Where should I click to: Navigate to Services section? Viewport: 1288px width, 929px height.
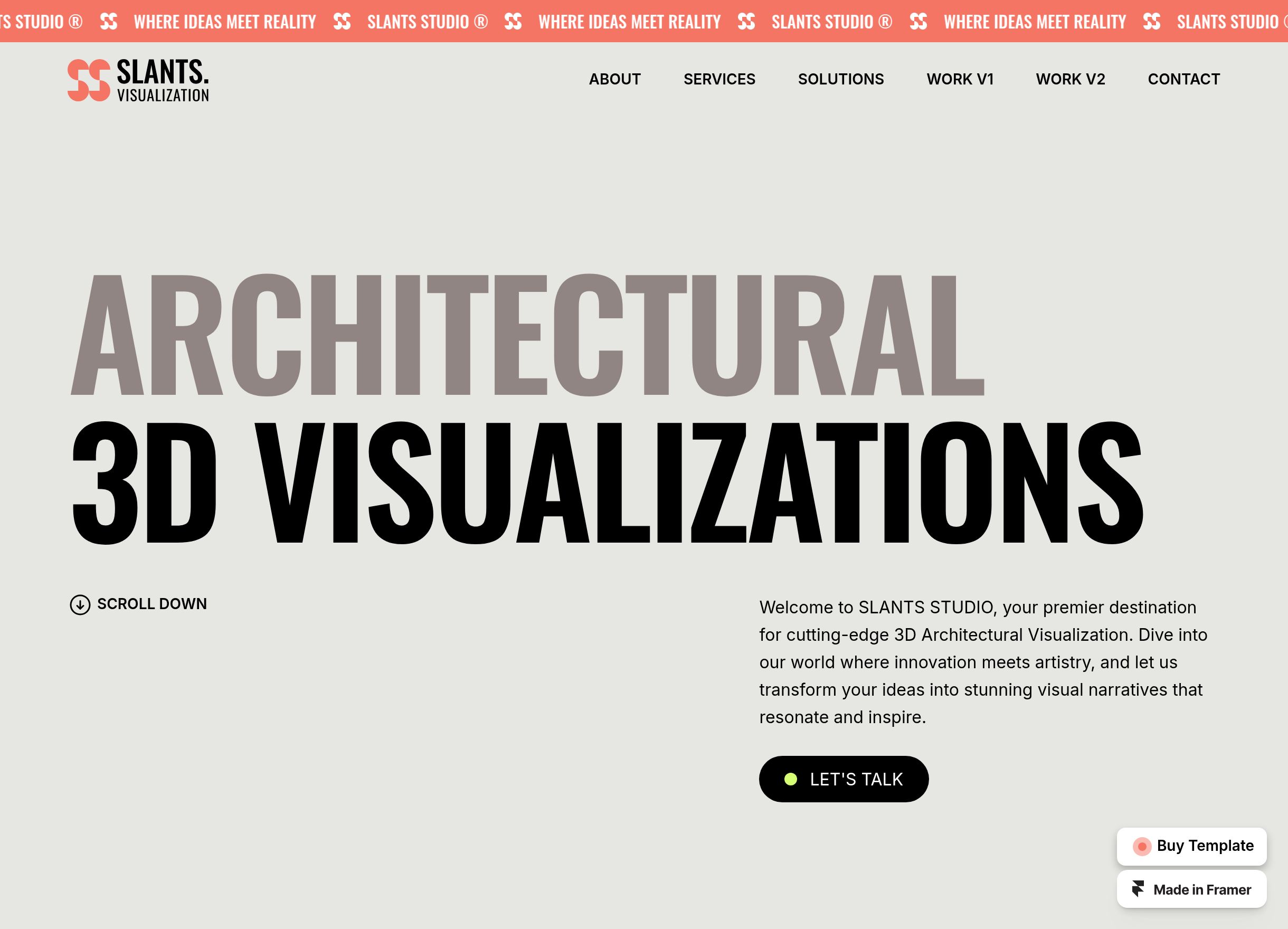pyautogui.click(x=719, y=79)
